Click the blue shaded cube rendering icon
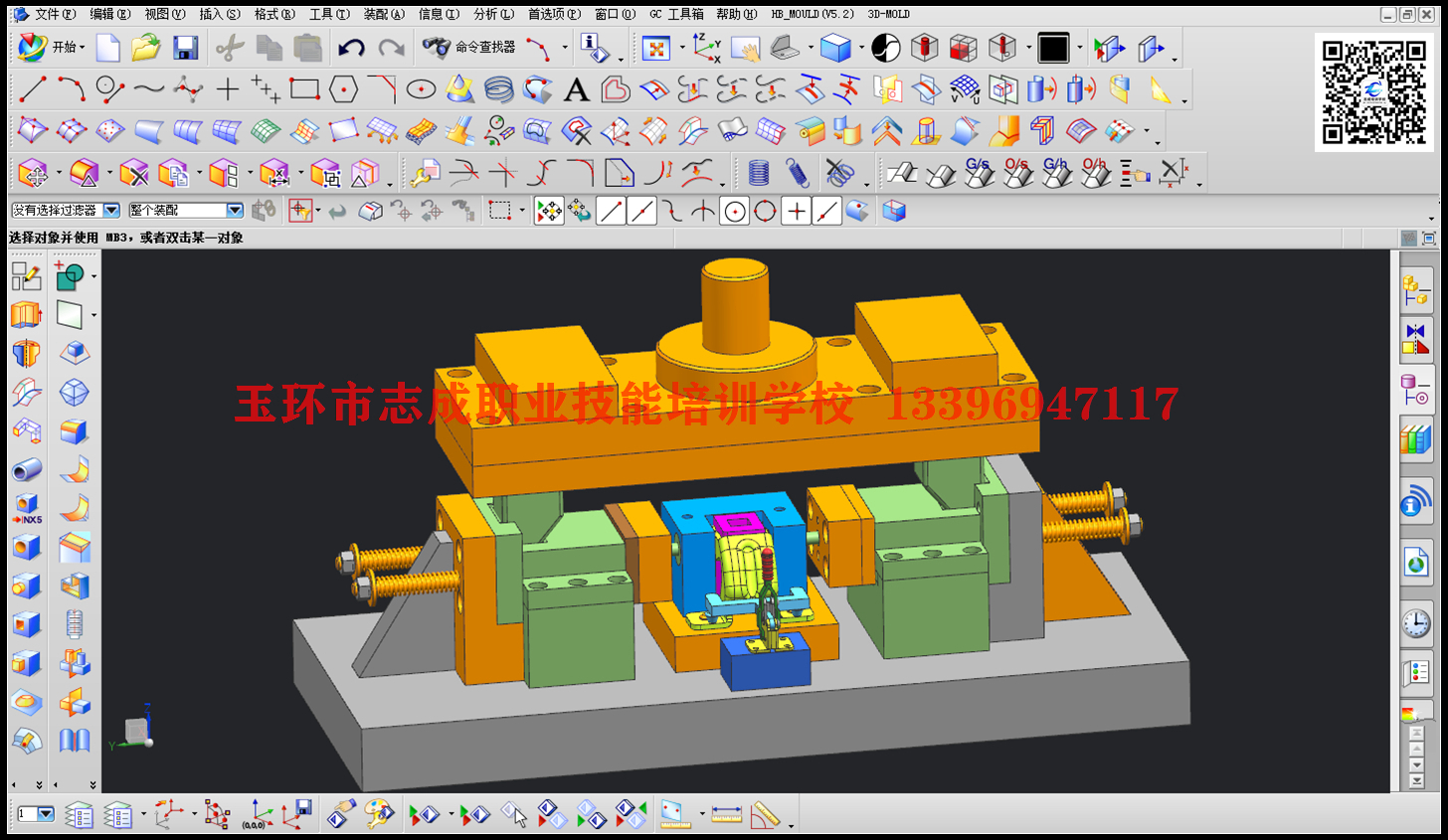Screen dimensions: 1448x840 coord(836,47)
